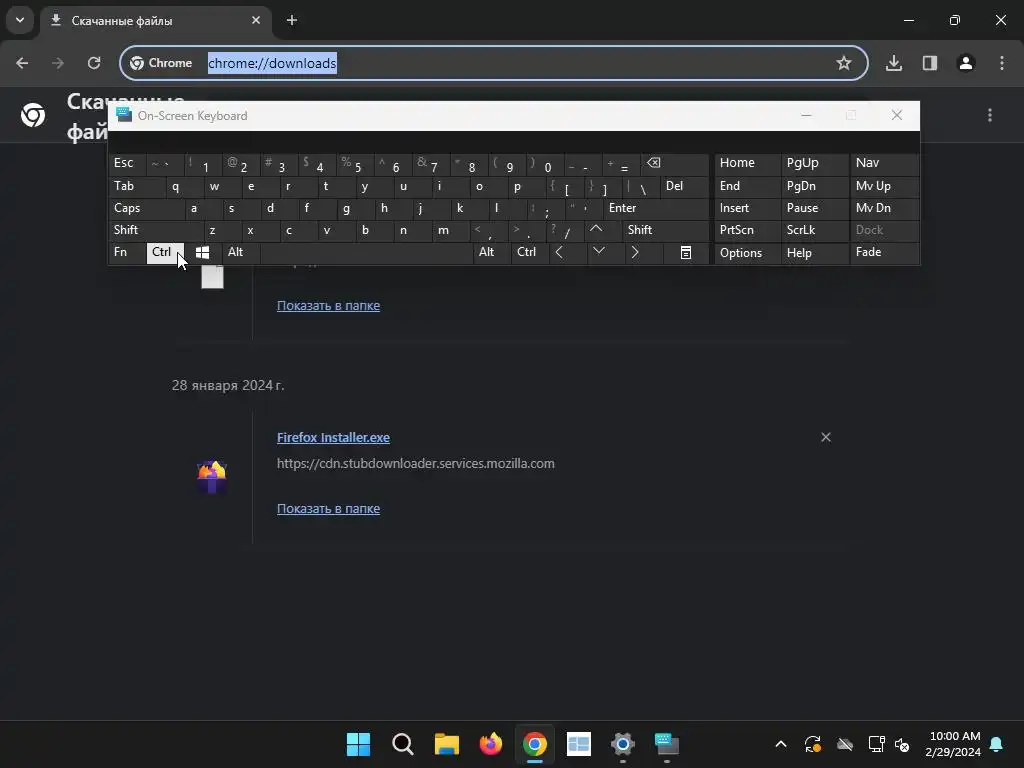The width and height of the screenshot is (1024, 768).
Task: Open Windows taskbar Search
Action: tap(402, 744)
